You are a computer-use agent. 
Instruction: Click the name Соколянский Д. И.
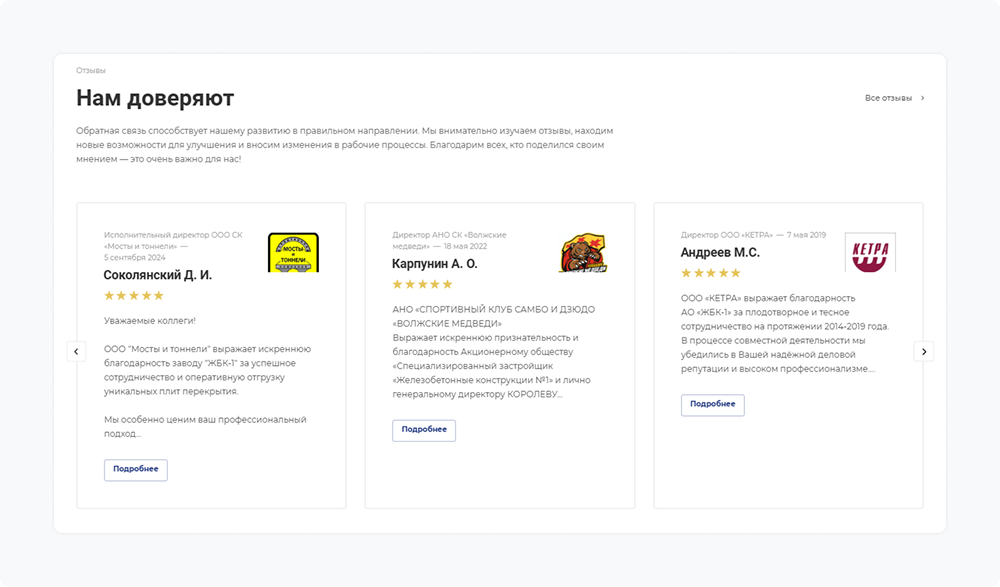(158, 275)
